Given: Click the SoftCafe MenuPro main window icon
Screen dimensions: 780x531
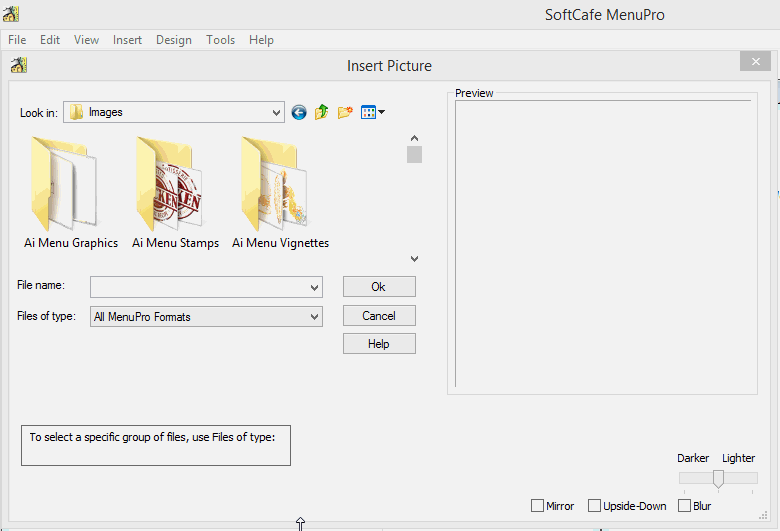Looking at the screenshot, I should tap(10, 14).
